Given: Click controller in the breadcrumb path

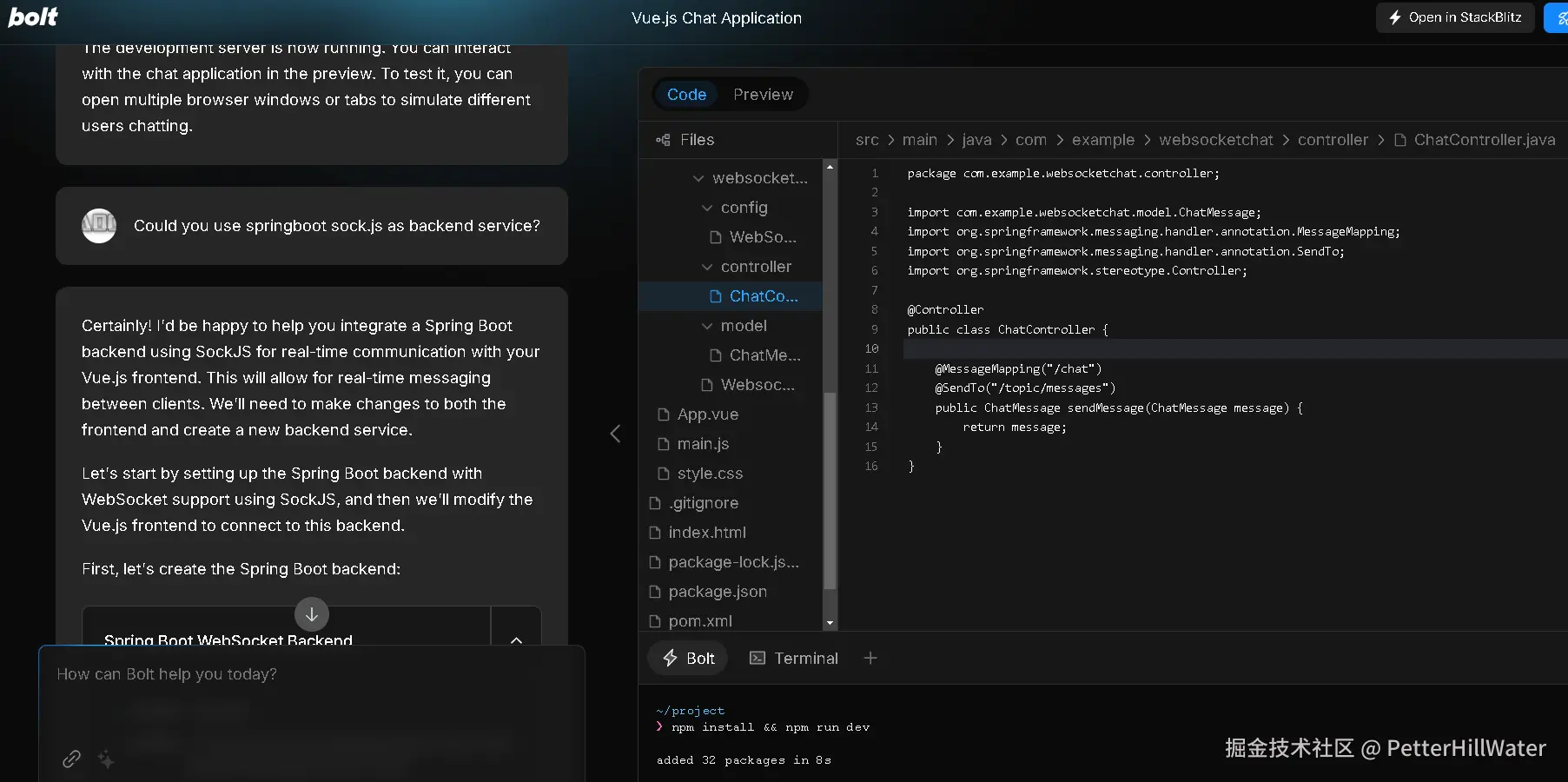Looking at the screenshot, I should tap(1333, 140).
